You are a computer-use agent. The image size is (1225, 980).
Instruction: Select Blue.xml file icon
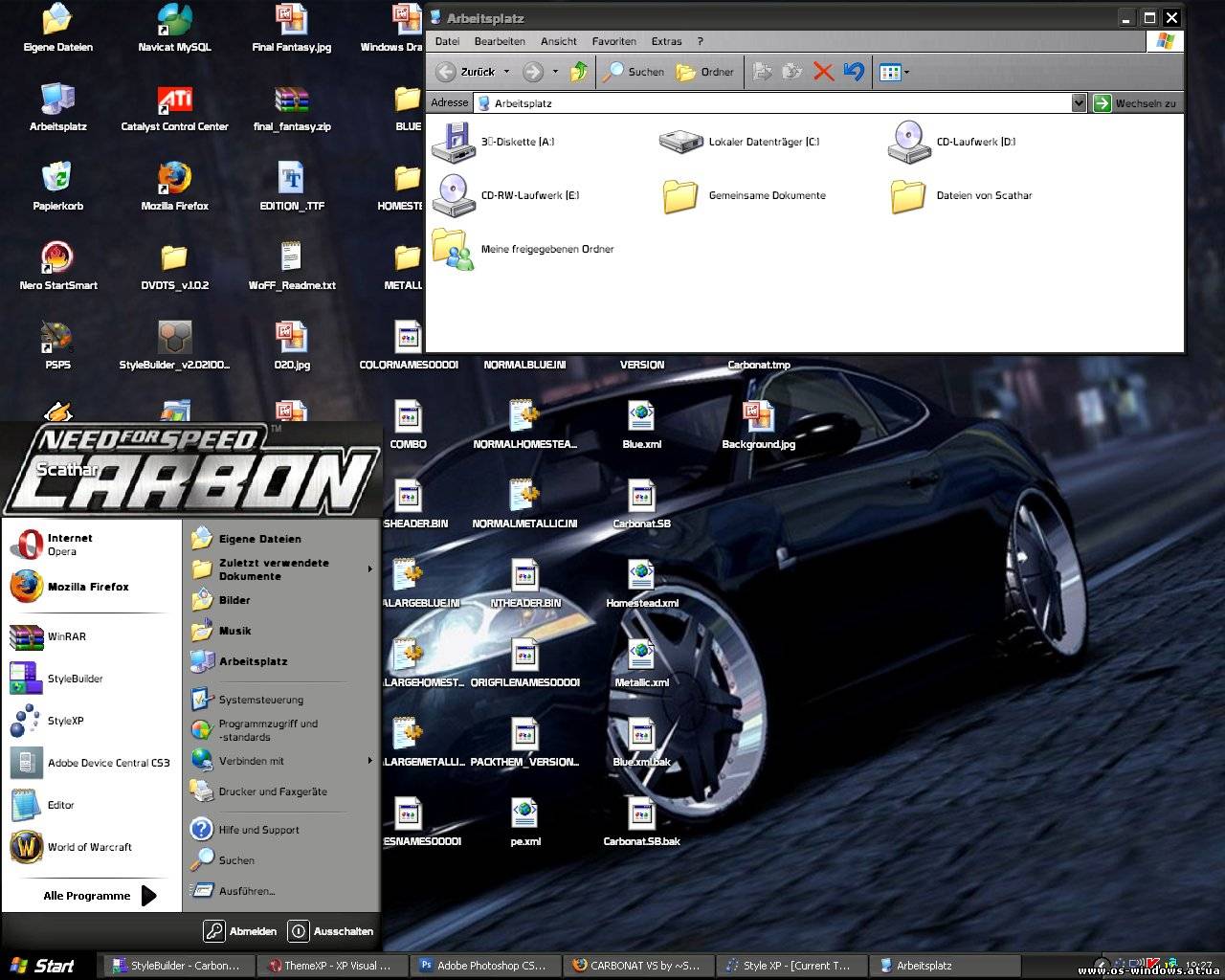click(641, 425)
